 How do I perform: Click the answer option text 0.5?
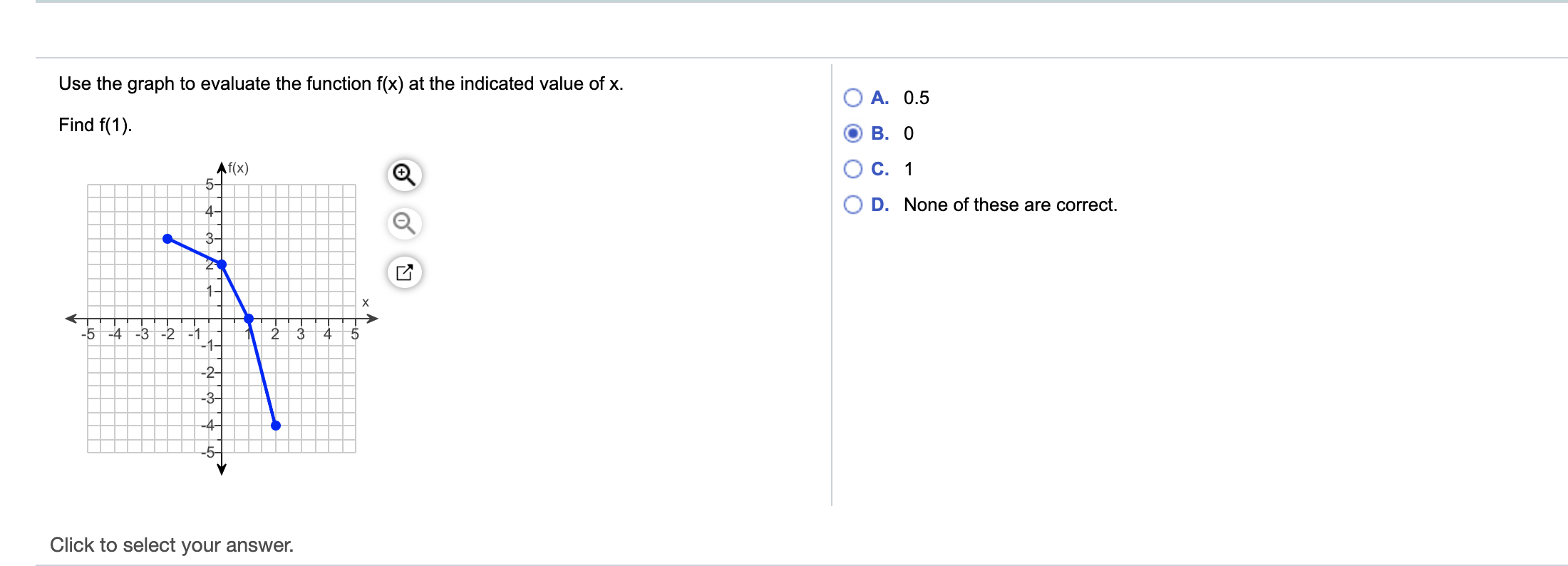click(x=914, y=97)
